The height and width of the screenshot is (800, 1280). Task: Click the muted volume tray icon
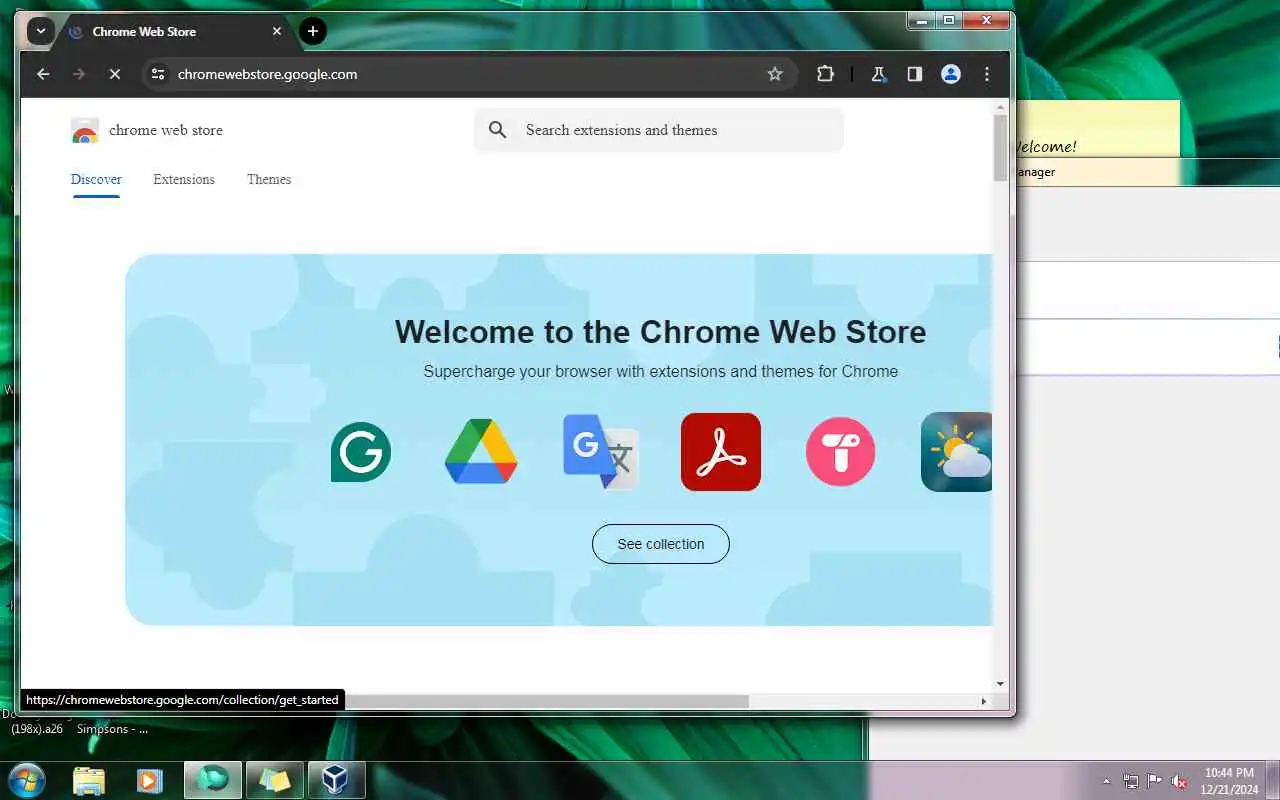[1180, 781]
